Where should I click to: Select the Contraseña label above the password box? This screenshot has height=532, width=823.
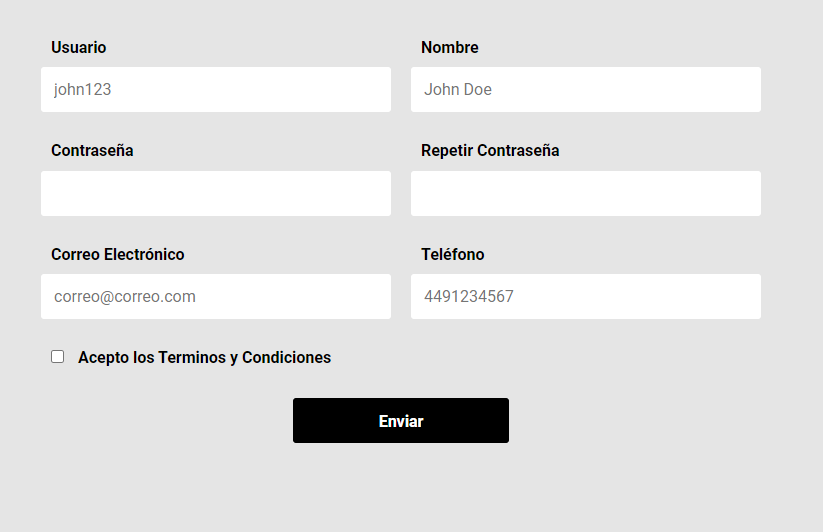[92, 151]
